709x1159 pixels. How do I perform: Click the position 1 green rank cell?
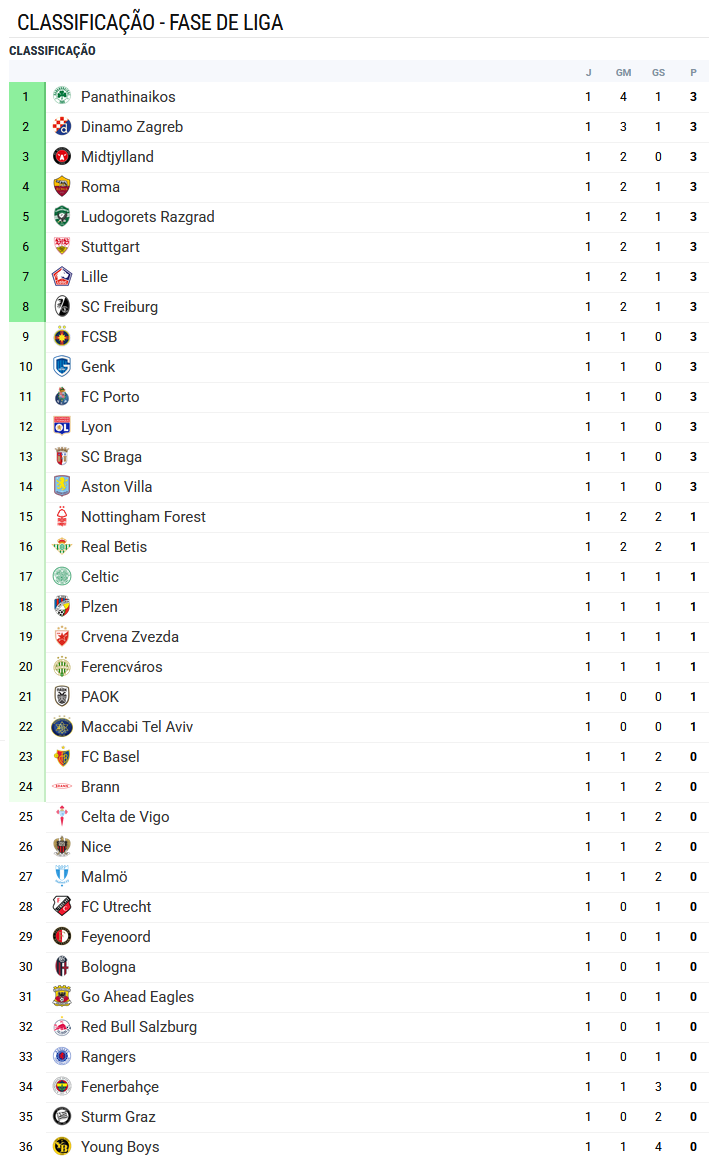(x=26, y=97)
